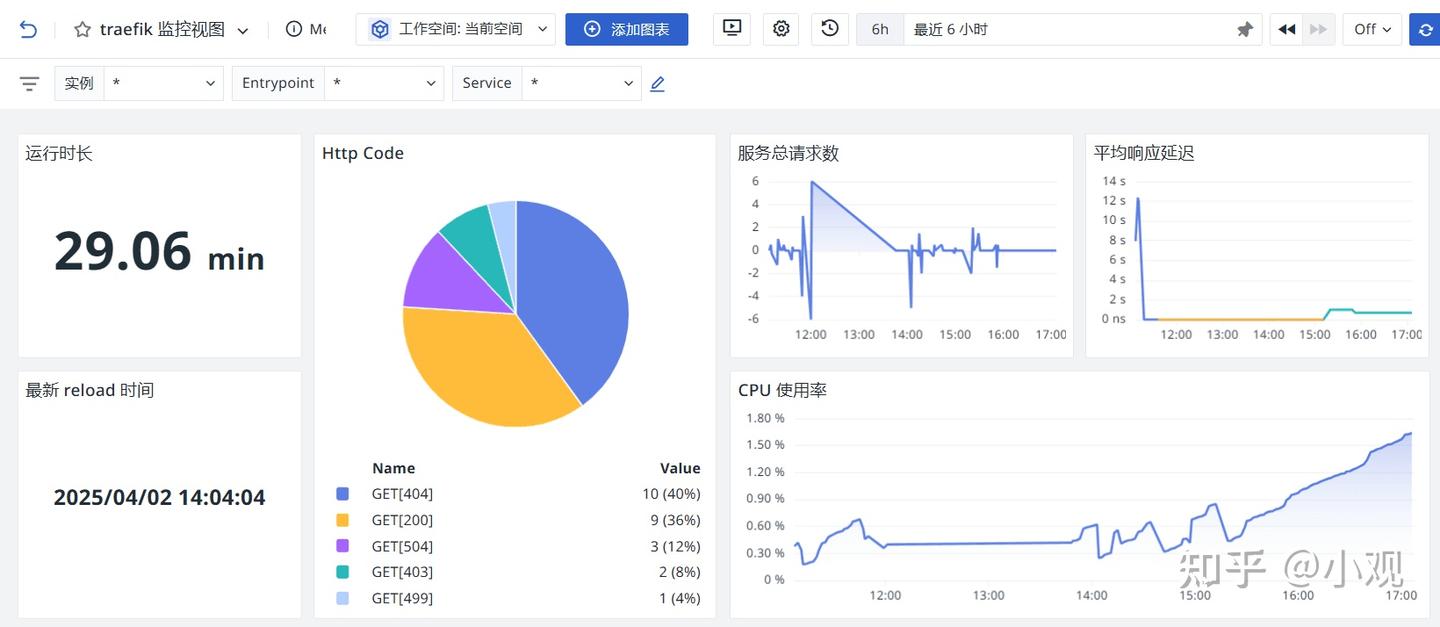Select the 工作空间: 当前空间 workspace selector
Image resolution: width=1440 pixels, height=627 pixels.
455,29
